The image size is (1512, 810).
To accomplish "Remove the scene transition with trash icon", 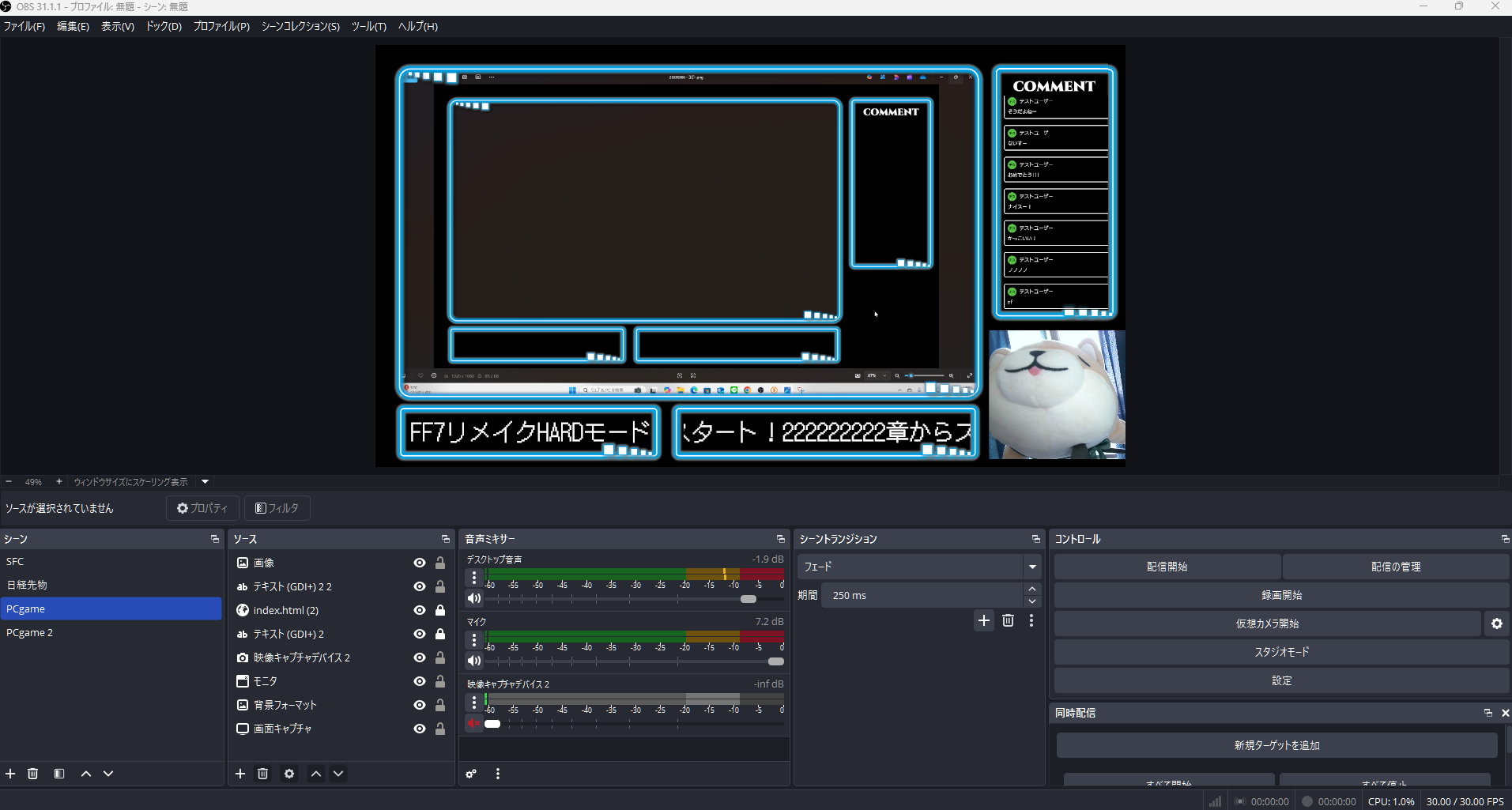I will point(1008,620).
